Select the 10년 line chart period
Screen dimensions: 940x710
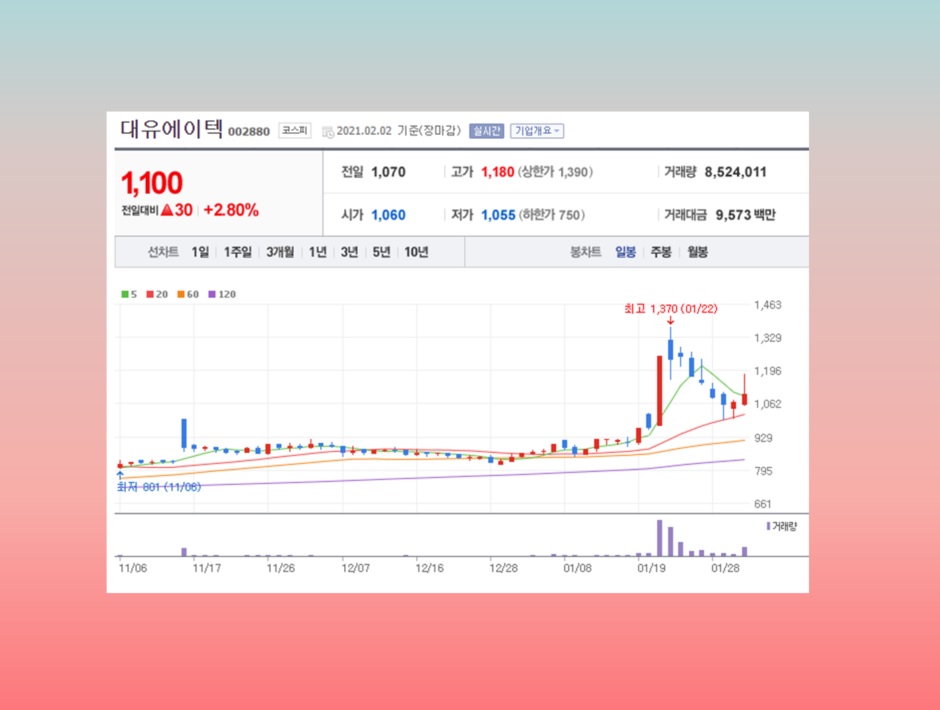[x=416, y=252]
